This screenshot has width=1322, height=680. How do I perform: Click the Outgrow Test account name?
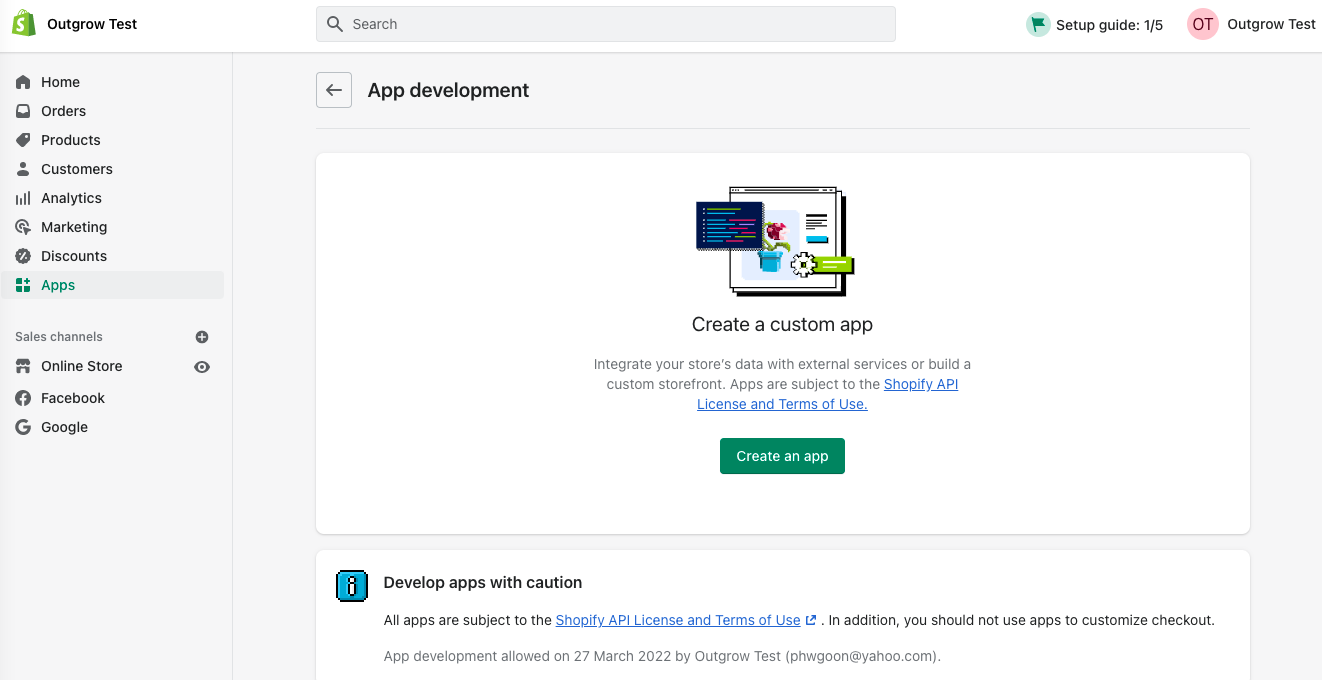pyautogui.click(x=1271, y=24)
